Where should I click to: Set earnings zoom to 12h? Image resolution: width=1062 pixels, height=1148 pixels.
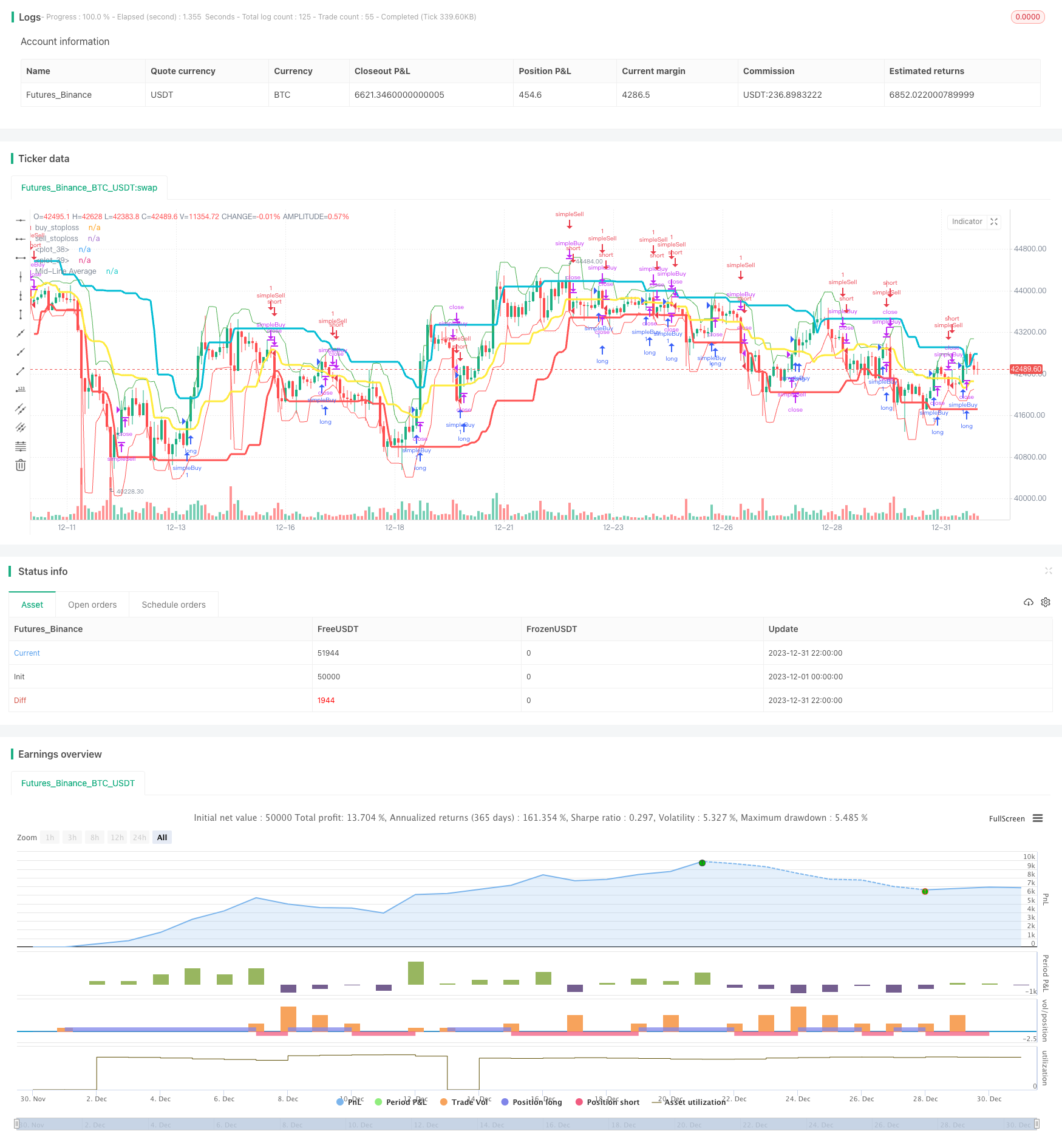tap(117, 838)
